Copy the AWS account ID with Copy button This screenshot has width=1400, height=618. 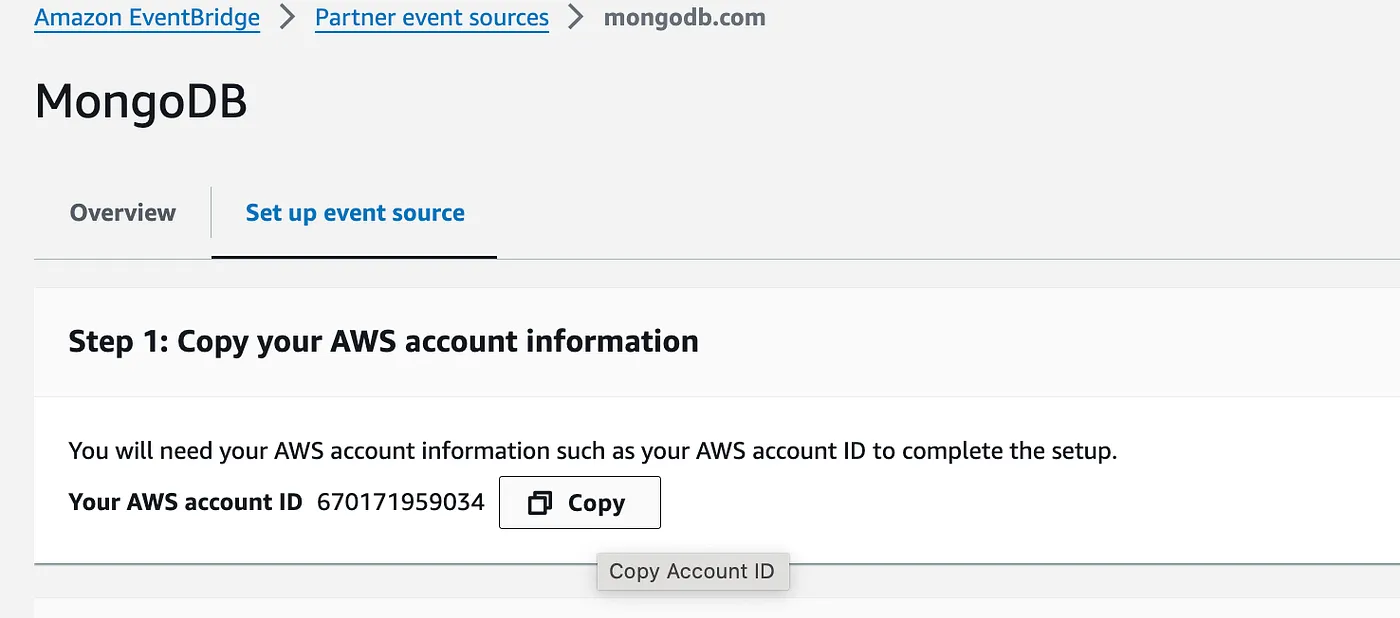580,502
